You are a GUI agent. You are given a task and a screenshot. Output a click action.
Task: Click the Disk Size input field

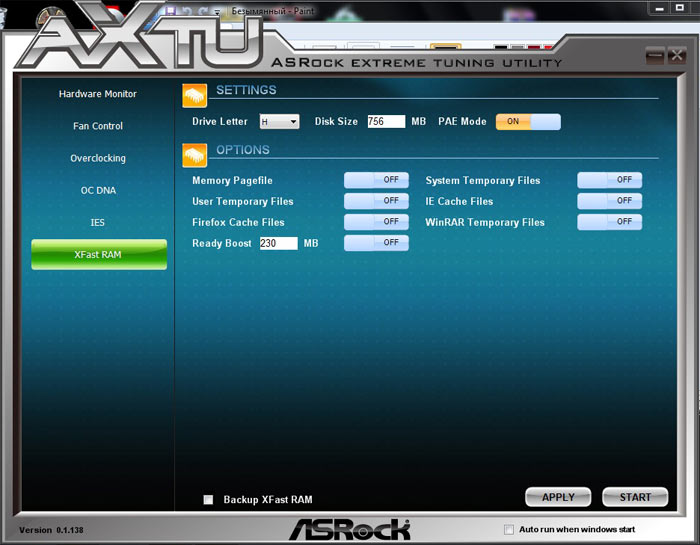(385, 122)
